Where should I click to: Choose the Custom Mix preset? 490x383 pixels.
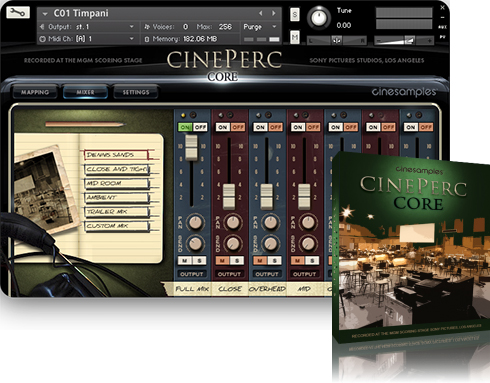click(x=116, y=226)
